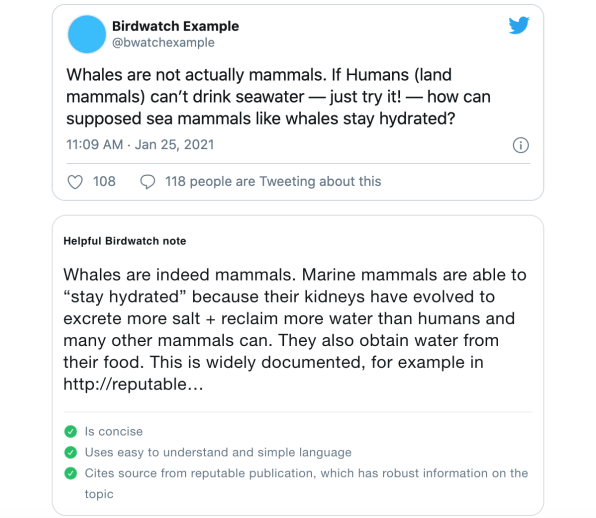Like the tweet with heart icon
Image resolution: width=596 pixels, height=518 pixels.
click(x=75, y=182)
